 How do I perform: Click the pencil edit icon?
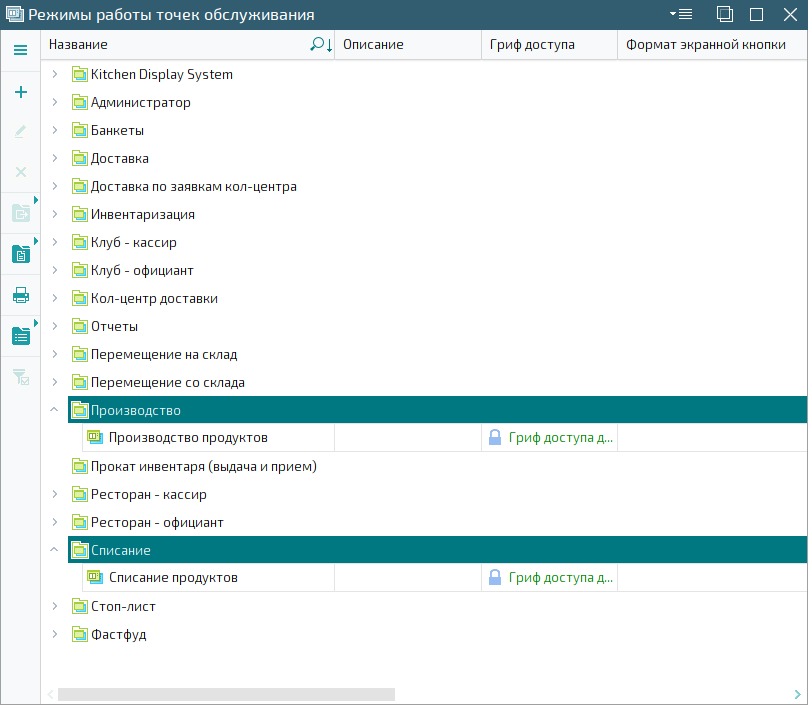(x=21, y=132)
